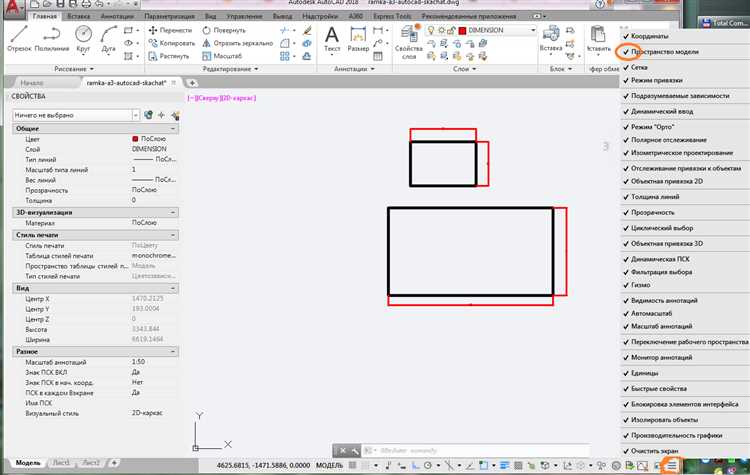Uncheck Координаты in status bar menu
Image resolution: width=750 pixels, height=475 pixels.
click(649, 36)
